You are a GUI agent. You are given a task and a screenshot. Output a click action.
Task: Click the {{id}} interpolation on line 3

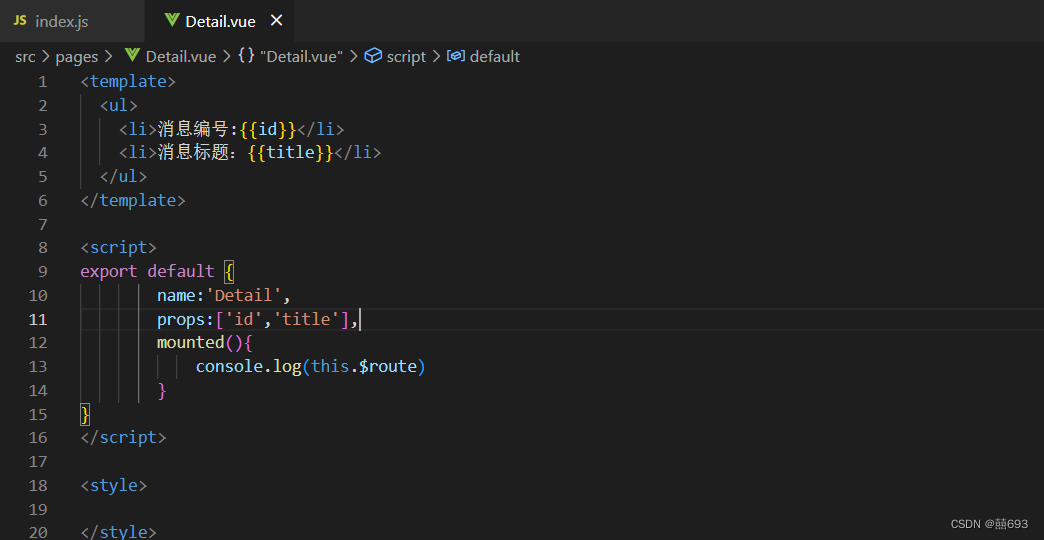click(x=268, y=129)
